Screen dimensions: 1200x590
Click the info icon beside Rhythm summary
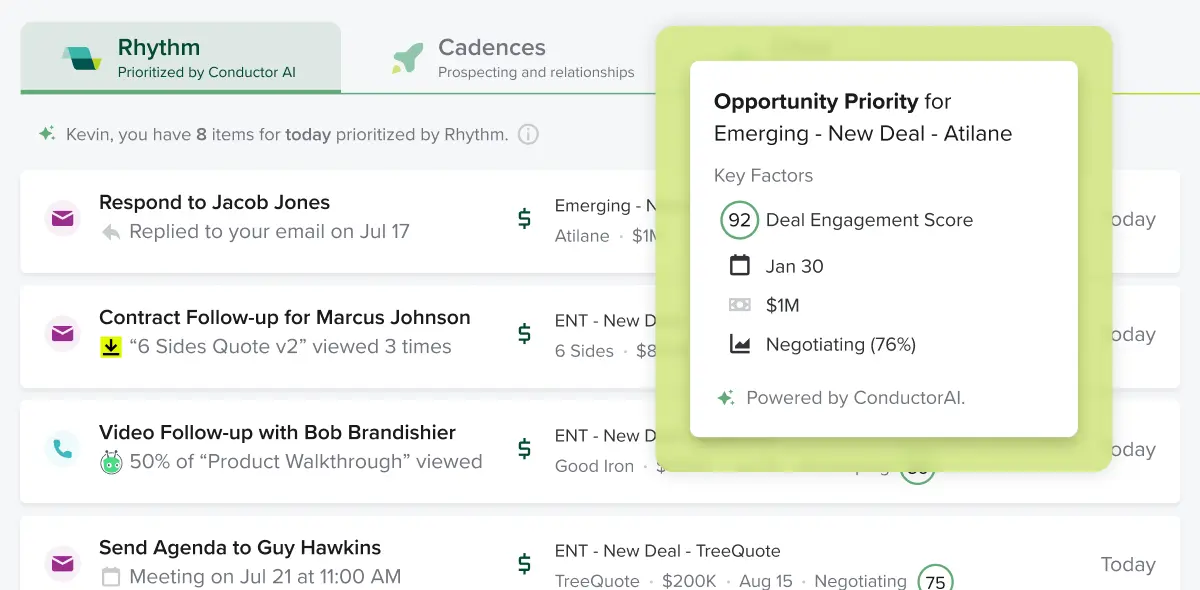[528, 134]
